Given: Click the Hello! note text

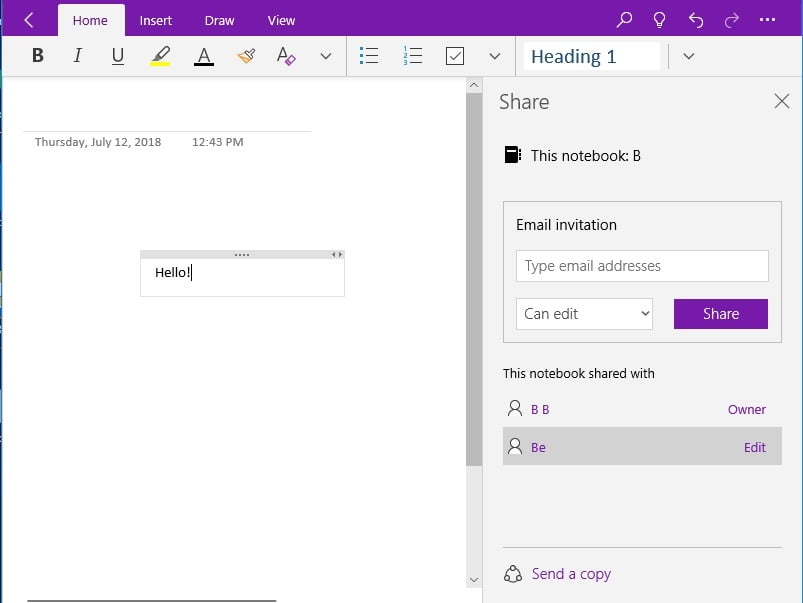Looking at the screenshot, I should (173, 272).
